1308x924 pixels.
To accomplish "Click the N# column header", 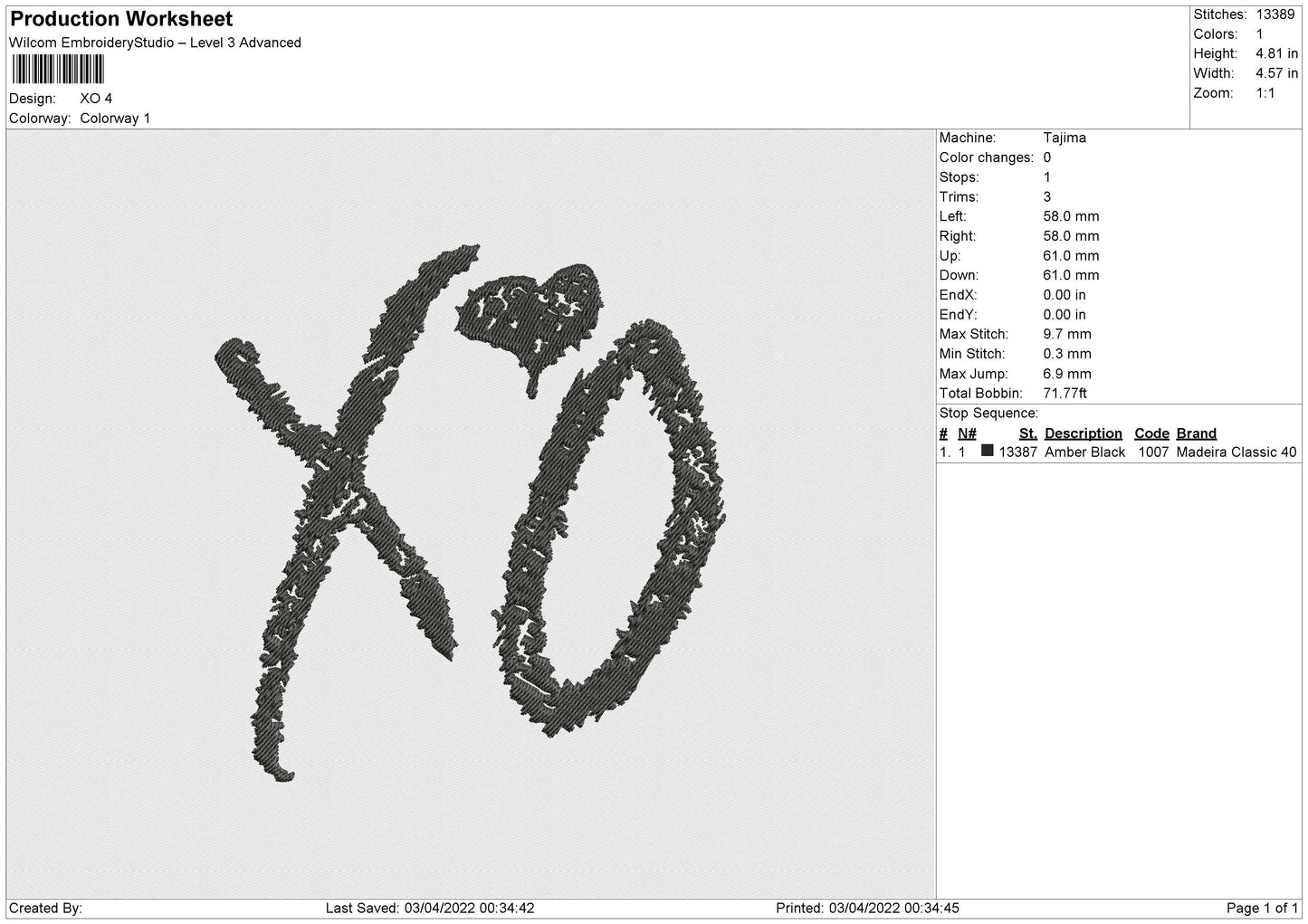I will (967, 433).
